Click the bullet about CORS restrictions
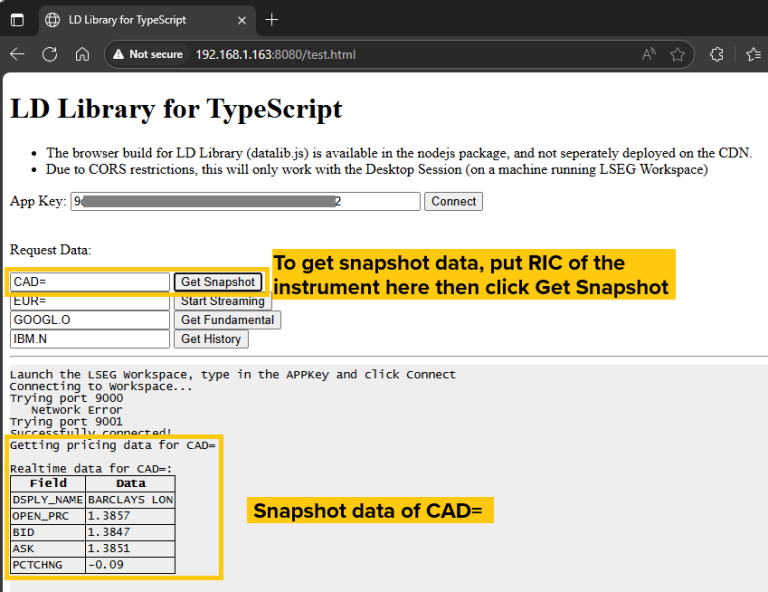Image resolution: width=768 pixels, height=592 pixels. (377, 169)
